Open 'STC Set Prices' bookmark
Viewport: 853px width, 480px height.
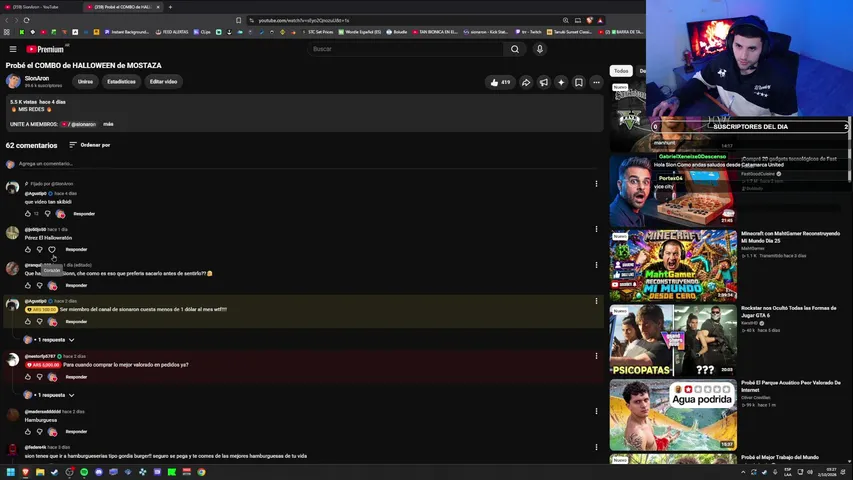(318, 32)
